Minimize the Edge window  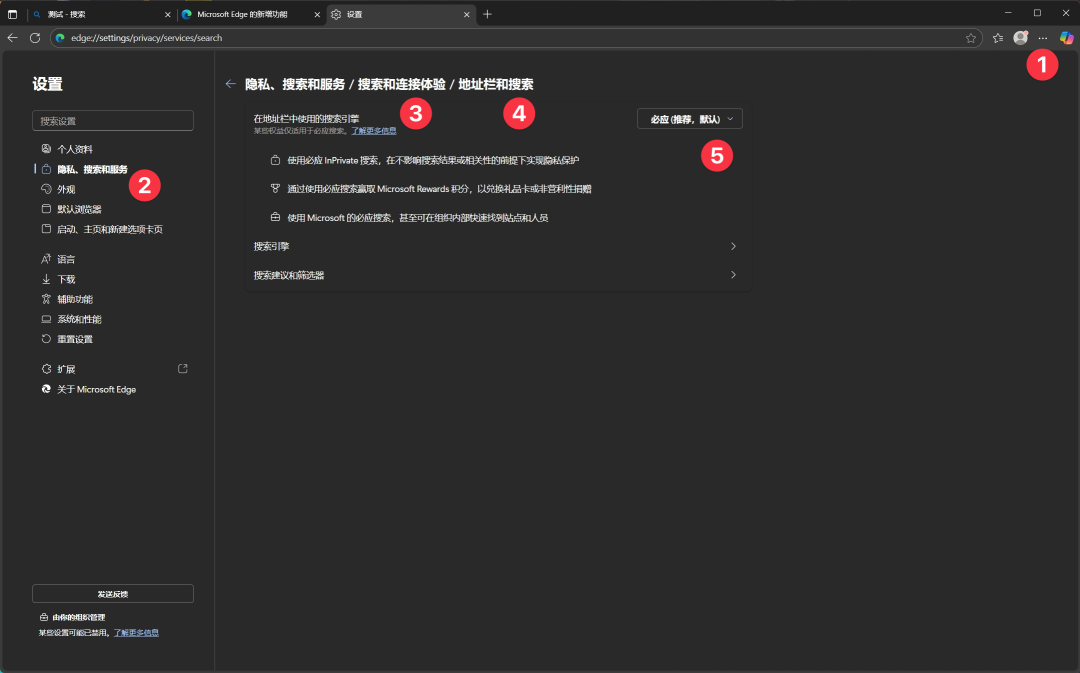click(x=1008, y=13)
